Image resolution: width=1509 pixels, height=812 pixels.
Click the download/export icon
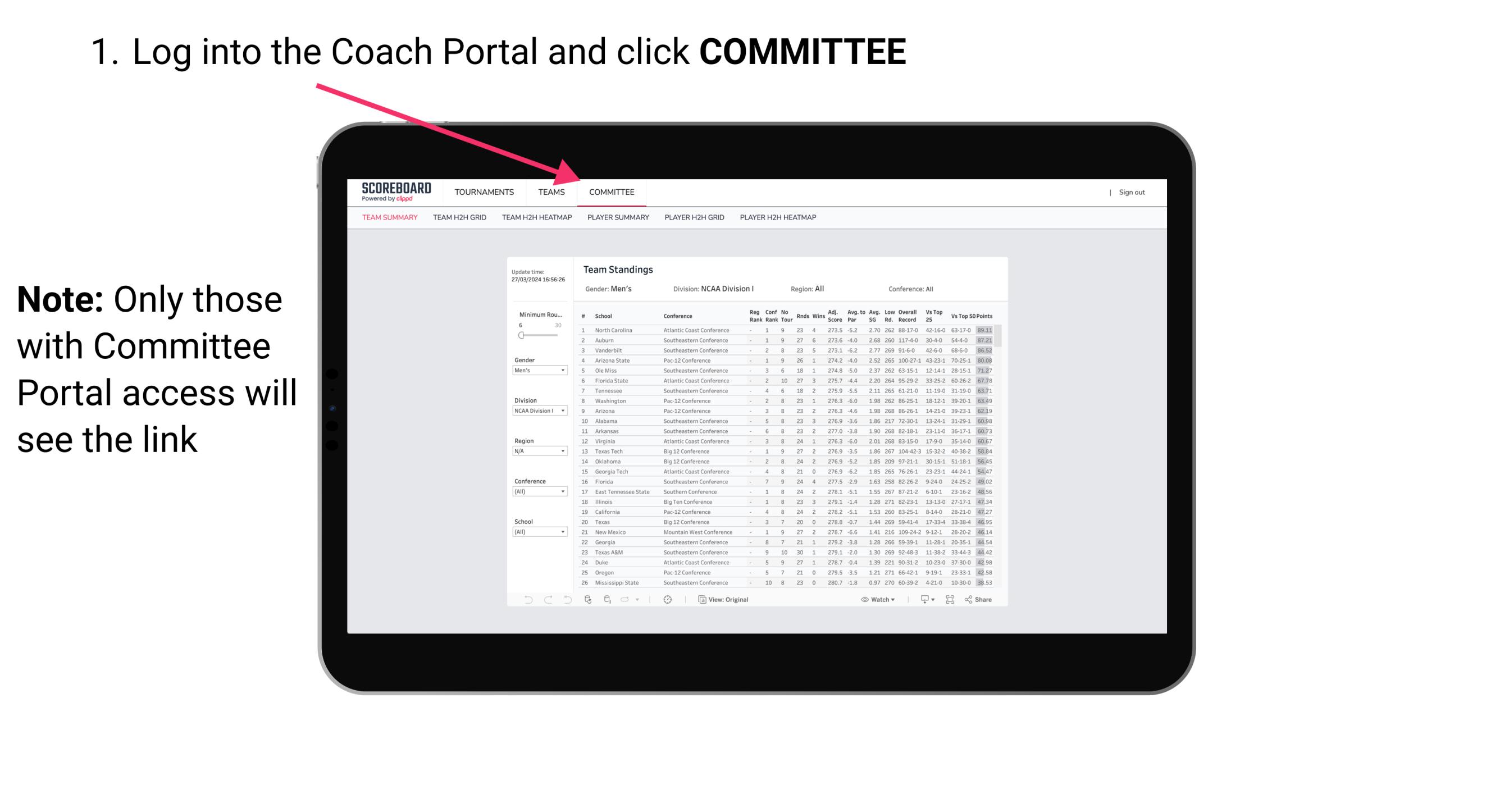(922, 600)
